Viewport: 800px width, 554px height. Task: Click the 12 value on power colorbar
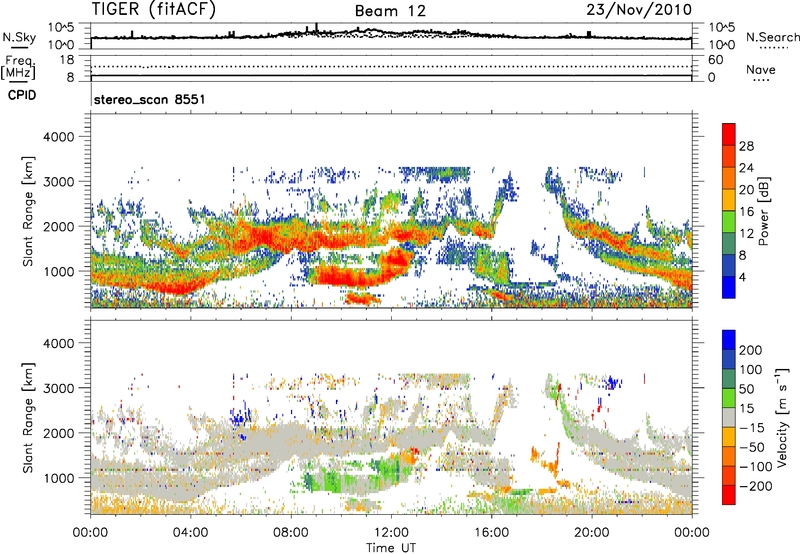(746, 234)
